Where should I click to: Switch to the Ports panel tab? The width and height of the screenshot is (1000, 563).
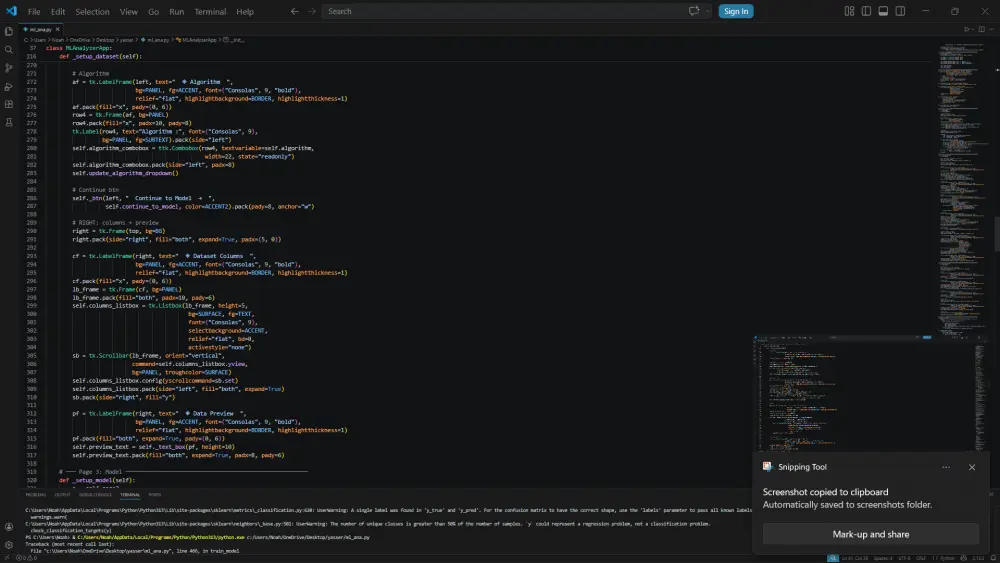pyautogui.click(x=154, y=495)
